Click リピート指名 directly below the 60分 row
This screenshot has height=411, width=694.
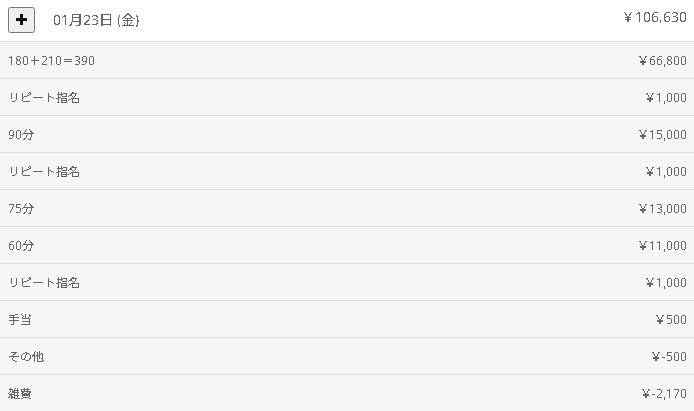44,283
